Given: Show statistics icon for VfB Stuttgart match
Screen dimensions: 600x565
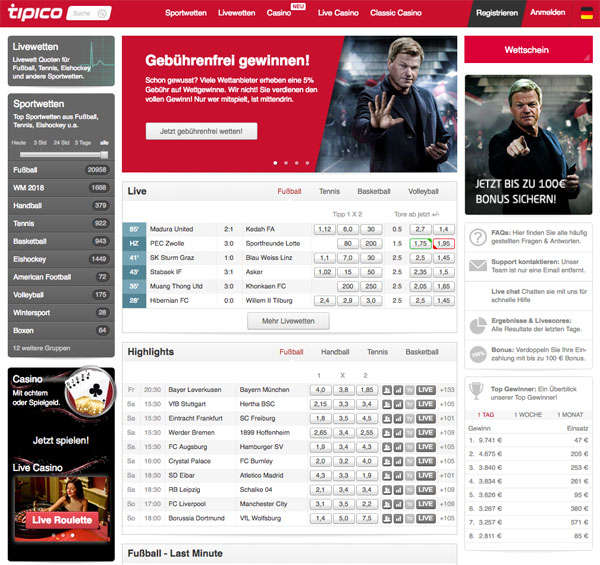Looking at the screenshot, I should [x=398, y=404].
